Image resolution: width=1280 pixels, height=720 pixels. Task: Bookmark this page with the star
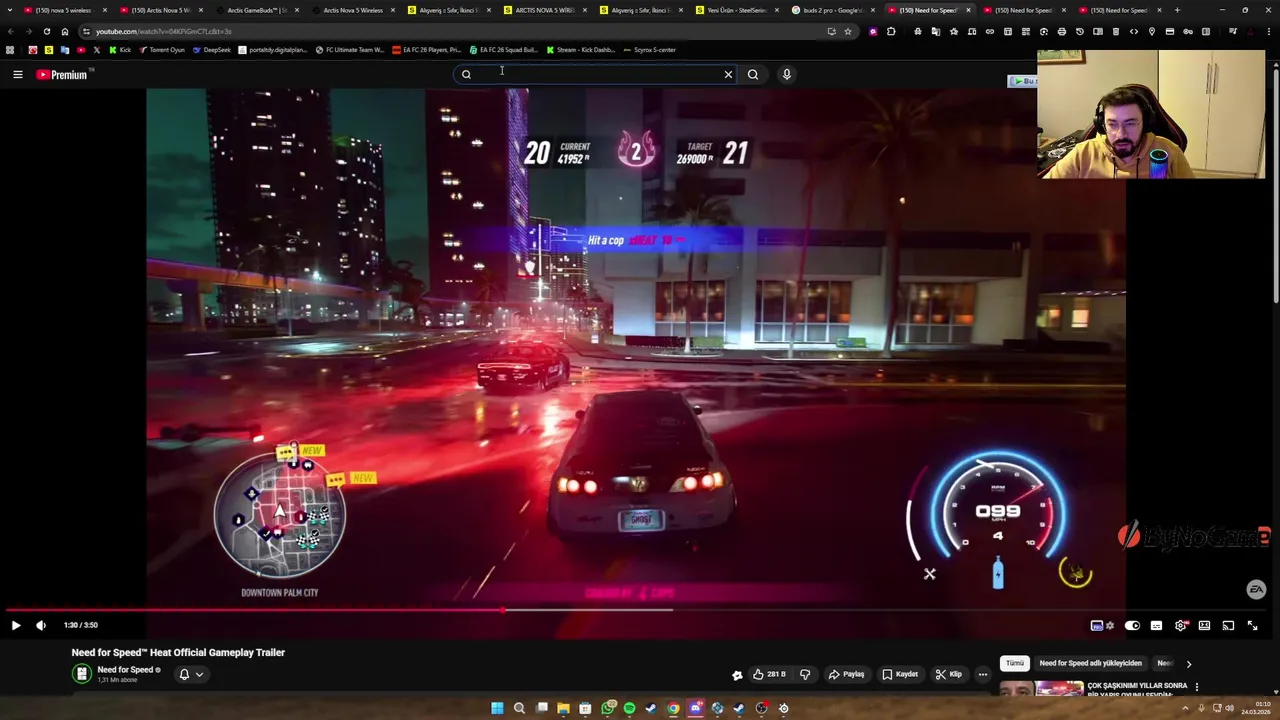click(848, 31)
